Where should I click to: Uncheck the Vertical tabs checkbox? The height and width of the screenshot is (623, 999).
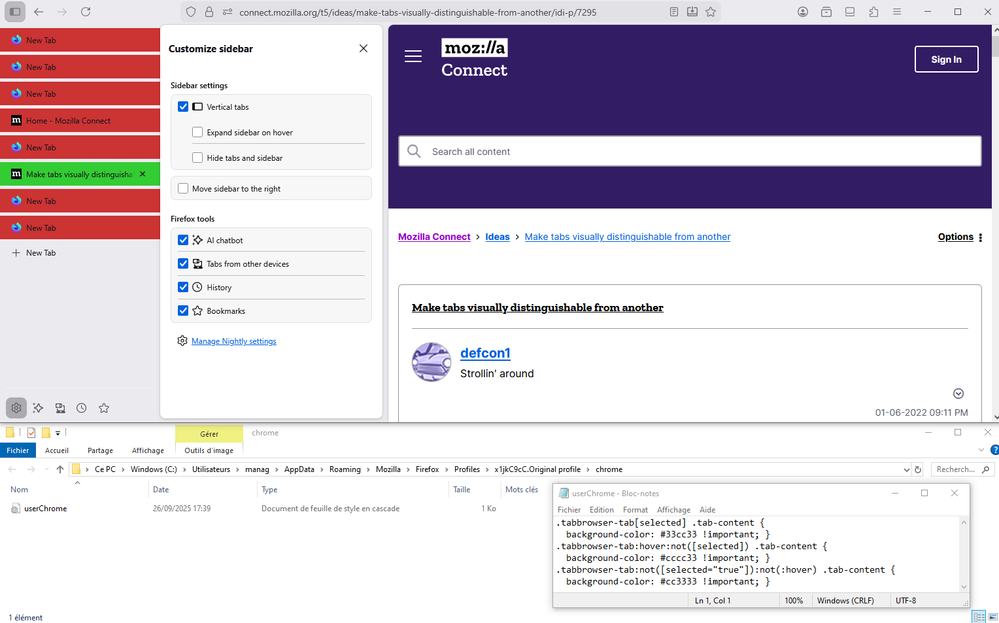click(183, 107)
